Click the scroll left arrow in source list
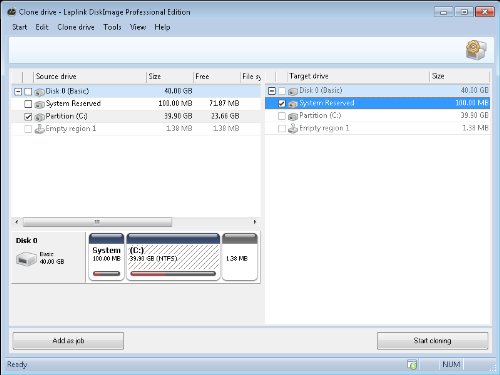500x375 pixels. point(17,222)
